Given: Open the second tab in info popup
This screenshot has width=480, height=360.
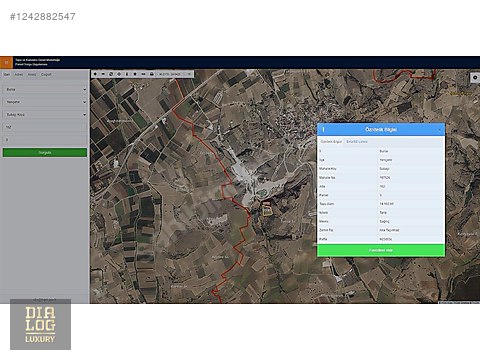Looking at the screenshot, I should (357, 142).
